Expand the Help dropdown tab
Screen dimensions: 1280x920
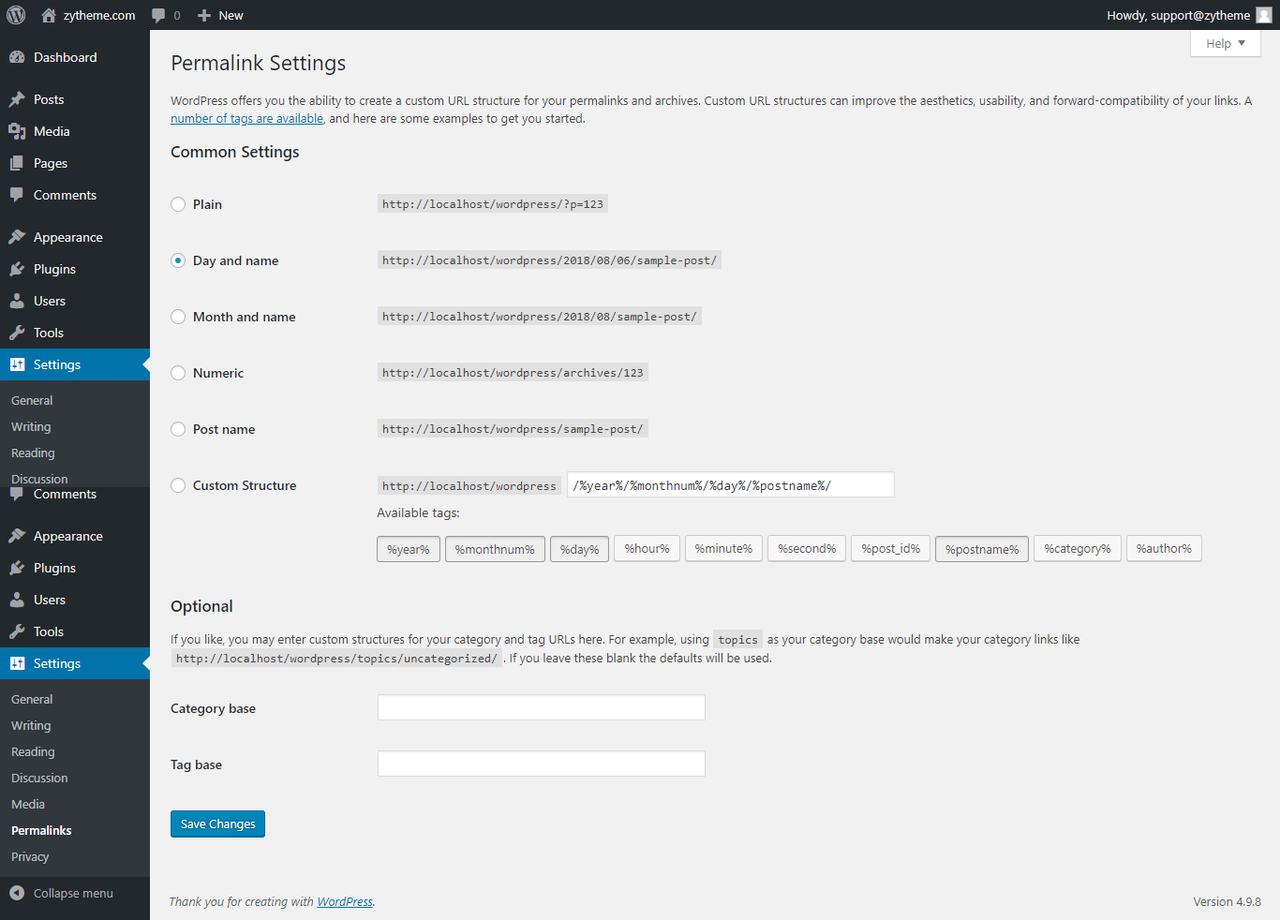tap(1225, 43)
